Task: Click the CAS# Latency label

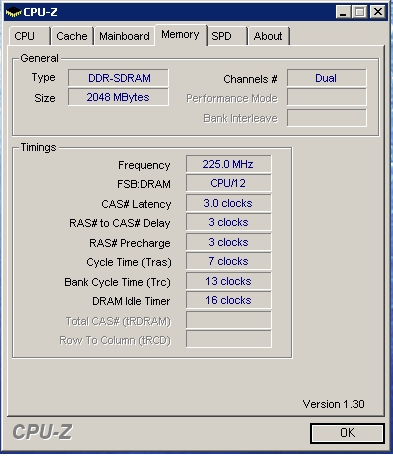Action: [136, 204]
